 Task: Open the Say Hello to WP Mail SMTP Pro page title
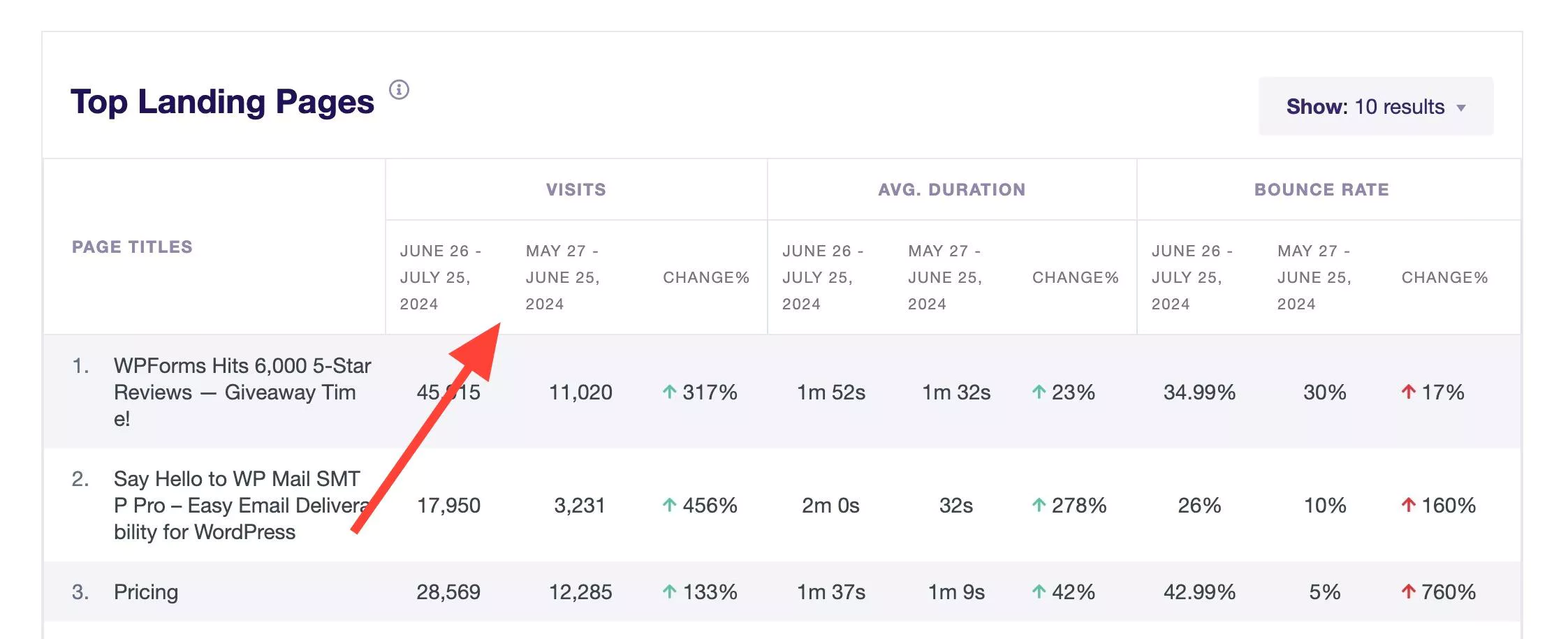pyautogui.click(x=241, y=505)
